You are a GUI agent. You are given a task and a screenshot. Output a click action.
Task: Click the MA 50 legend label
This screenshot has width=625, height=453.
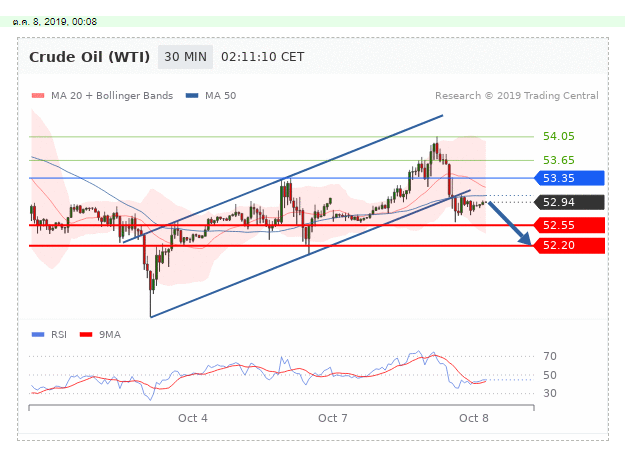[x=220, y=96]
